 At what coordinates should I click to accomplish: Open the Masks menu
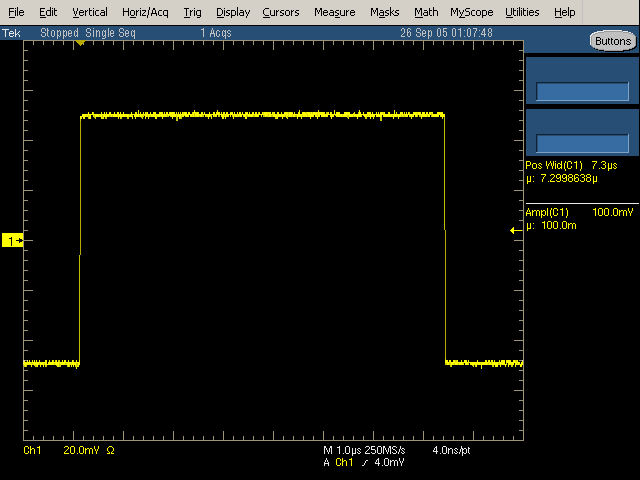pos(384,12)
